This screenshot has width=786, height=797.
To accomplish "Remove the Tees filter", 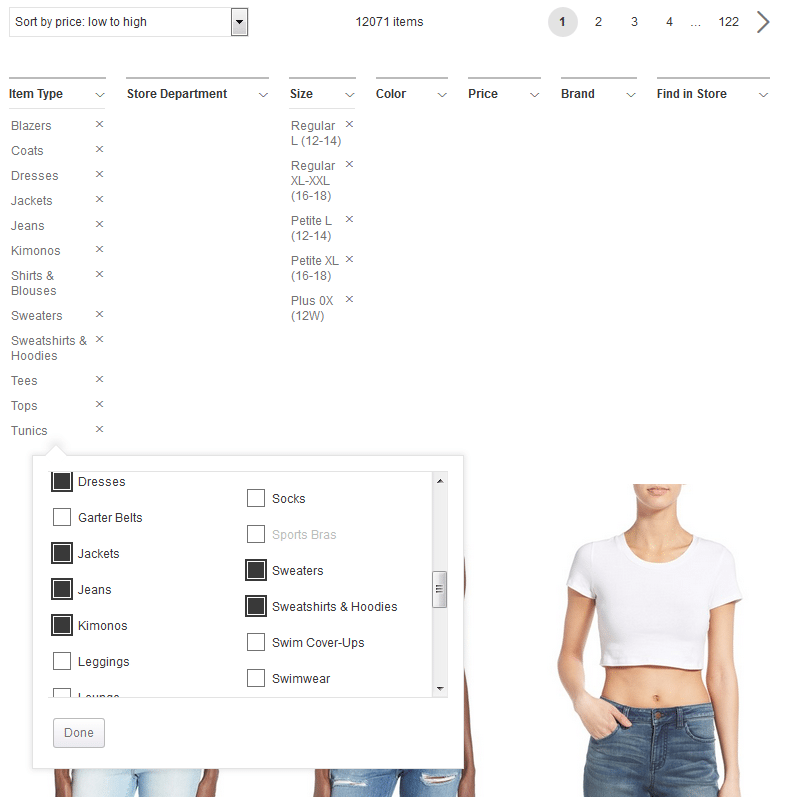I will click(x=100, y=379).
